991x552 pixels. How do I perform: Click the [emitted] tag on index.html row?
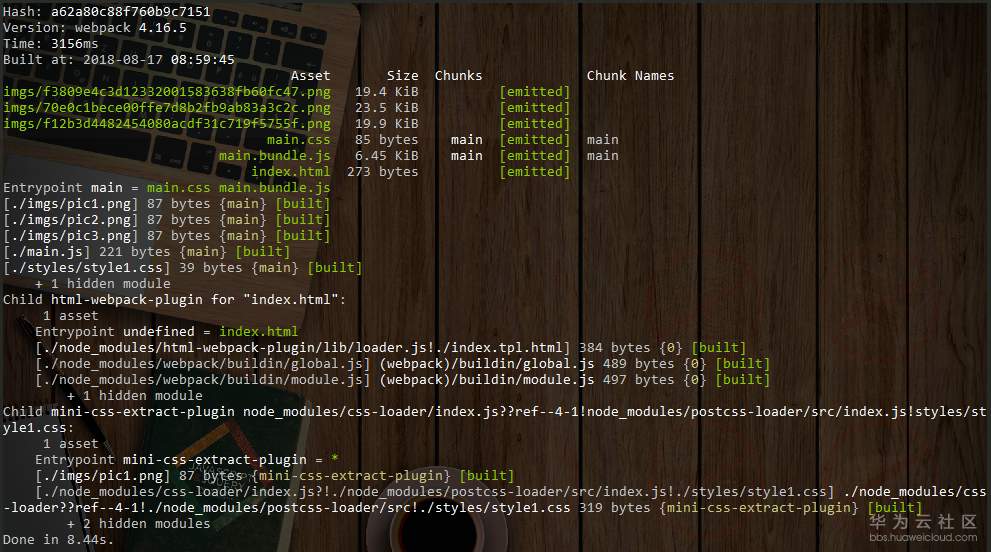(x=535, y=171)
